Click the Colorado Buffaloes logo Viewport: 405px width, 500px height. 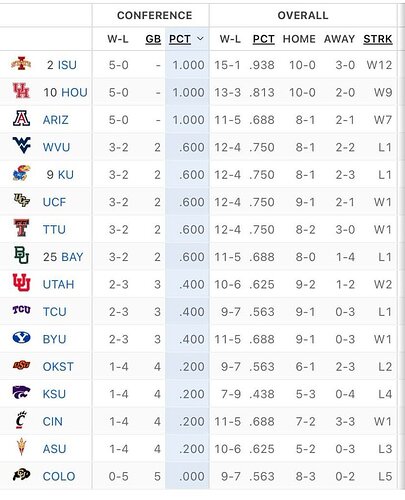21,474
